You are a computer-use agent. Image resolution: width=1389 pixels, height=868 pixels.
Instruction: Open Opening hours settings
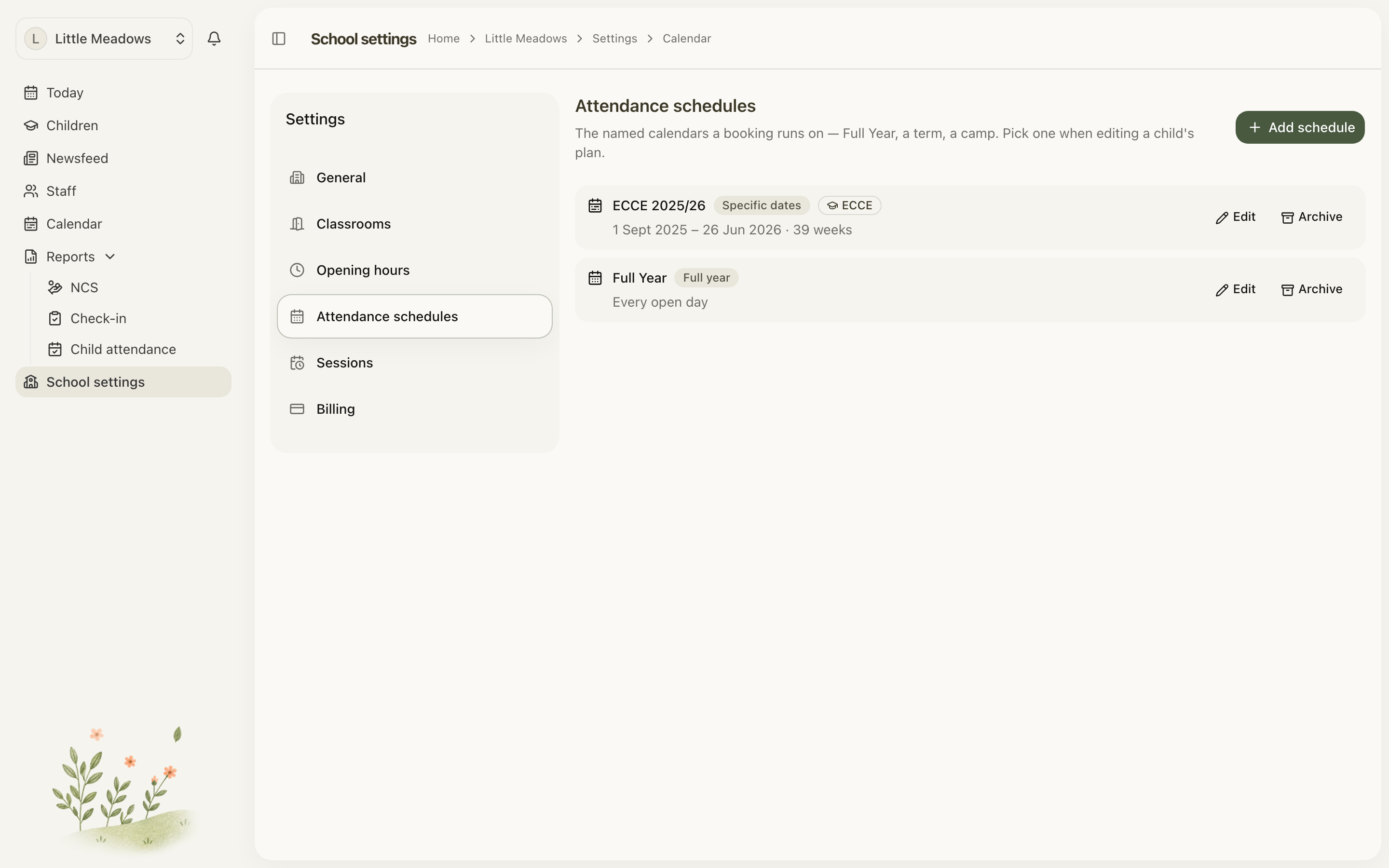(414, 271)
